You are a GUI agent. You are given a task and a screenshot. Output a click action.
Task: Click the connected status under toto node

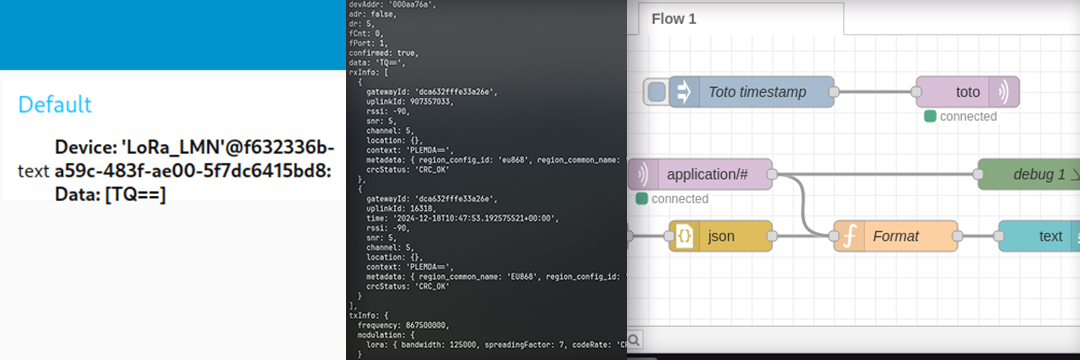(961, 116)
